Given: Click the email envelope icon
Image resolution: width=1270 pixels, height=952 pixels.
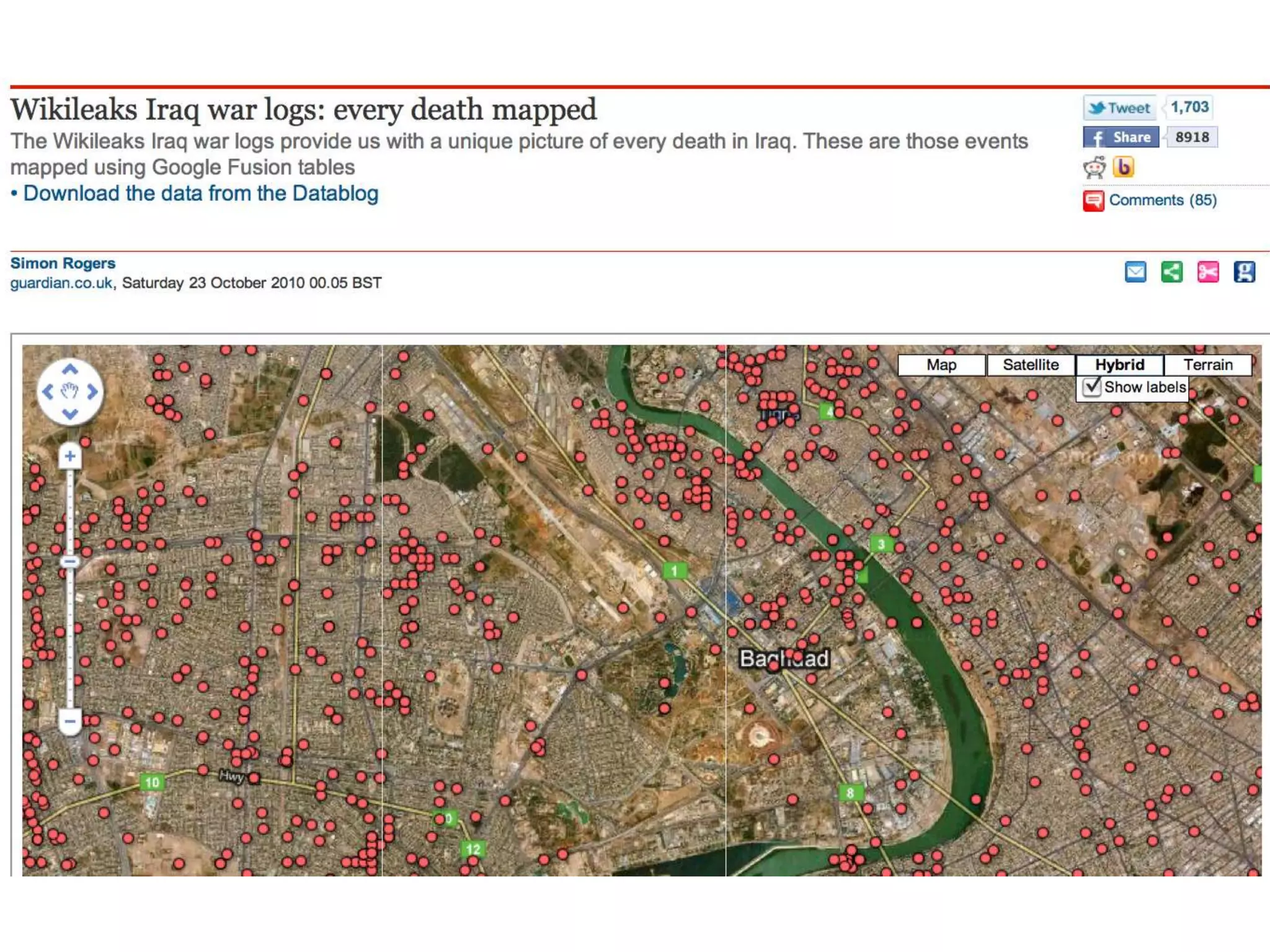Looking at the screenshot, I should tap(1135, 272).
